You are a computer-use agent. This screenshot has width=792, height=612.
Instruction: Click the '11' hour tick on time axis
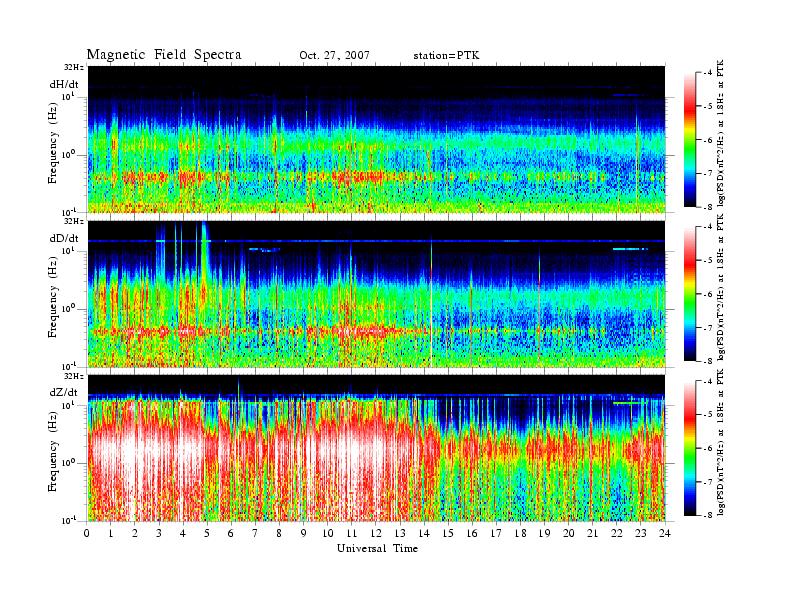pyautogui.click(x=352, y=534)
